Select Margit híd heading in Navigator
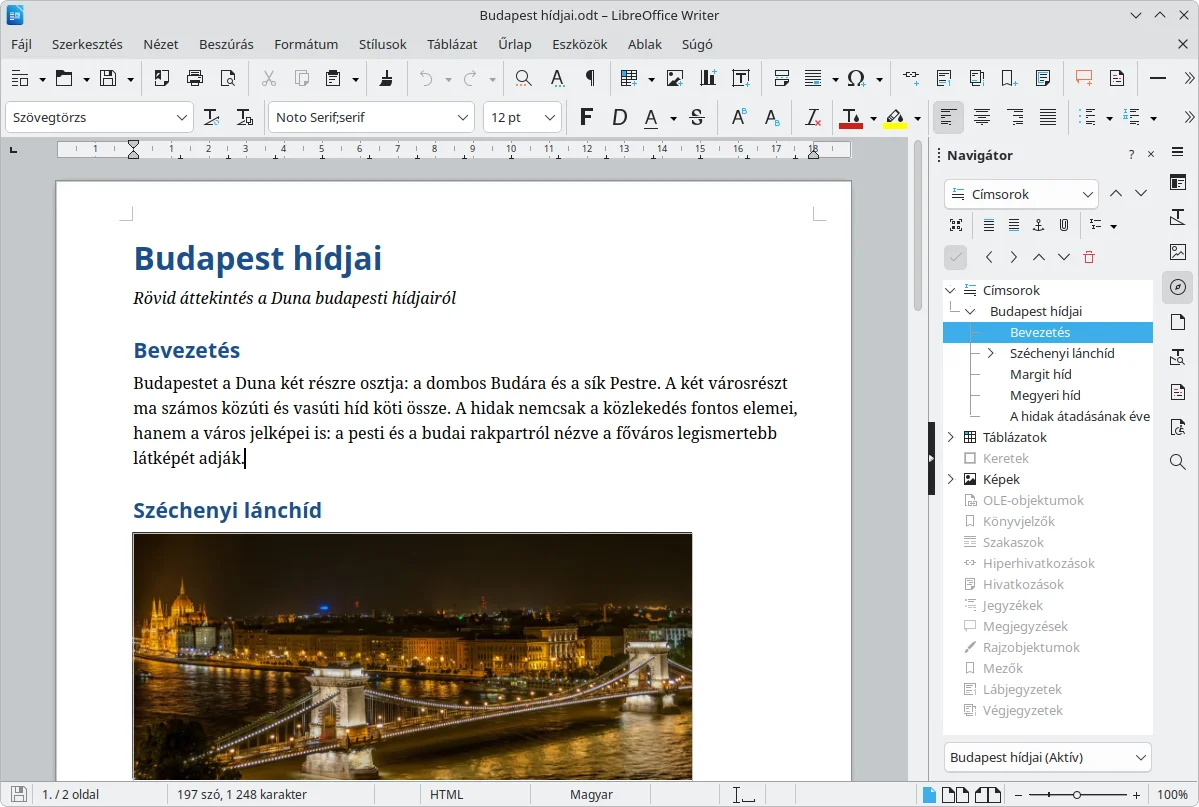Screen dimensions: 1199x807 [1041, 374]
